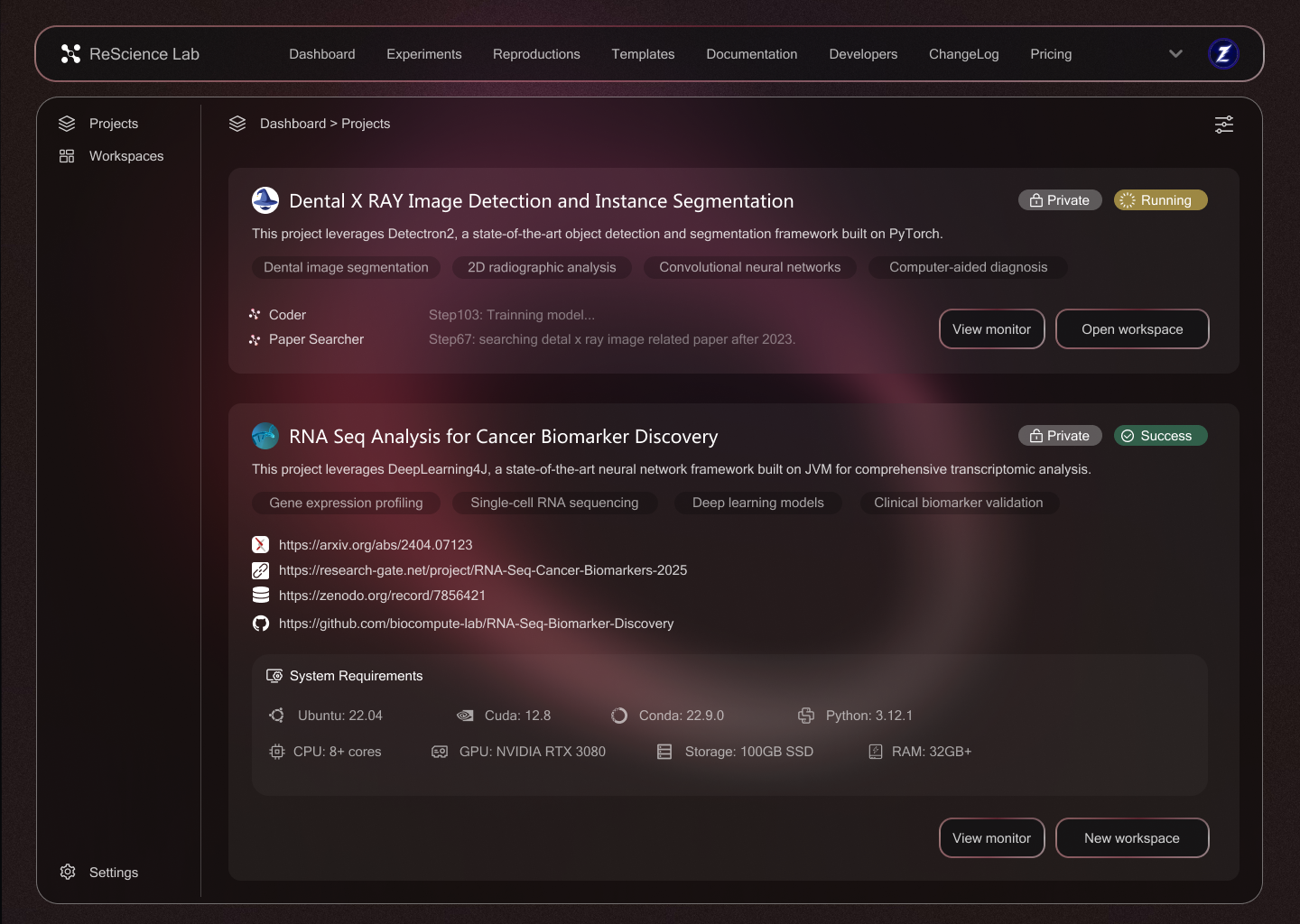The width and height of the screenshot is (1300, 924).
Task: Open the Reproductions menu item
Action: coord(536,54)
